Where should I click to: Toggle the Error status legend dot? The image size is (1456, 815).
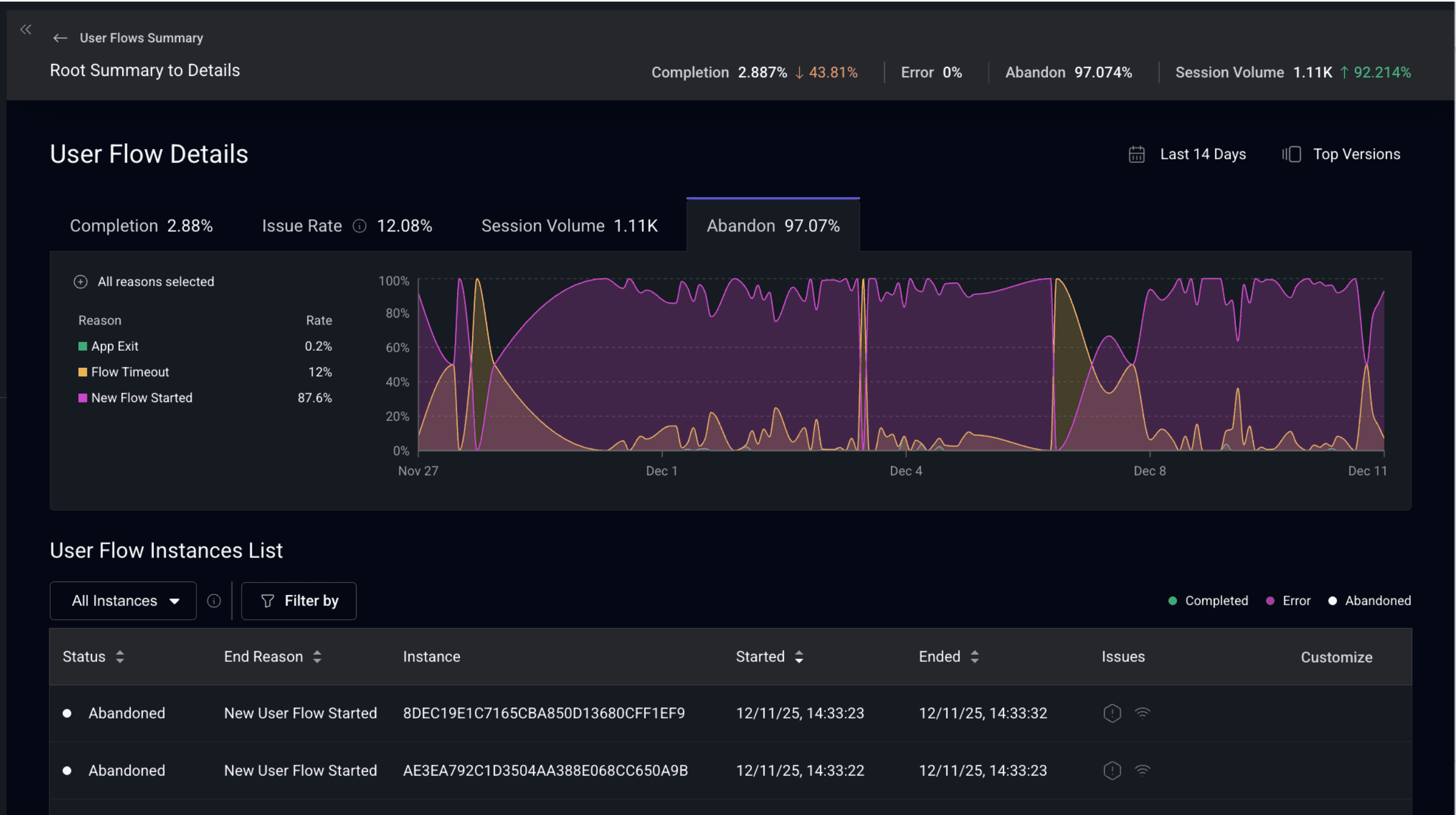point(1270,601)
